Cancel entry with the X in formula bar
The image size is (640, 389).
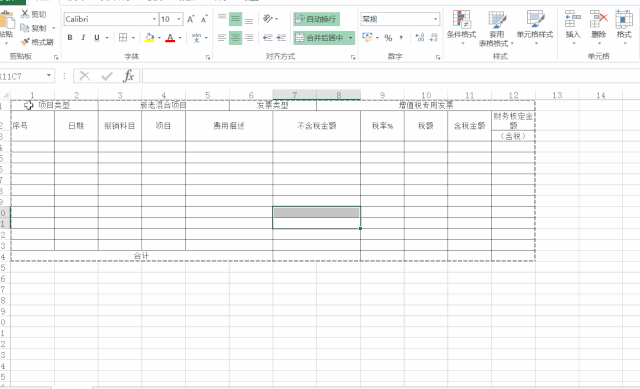point(84,76)
